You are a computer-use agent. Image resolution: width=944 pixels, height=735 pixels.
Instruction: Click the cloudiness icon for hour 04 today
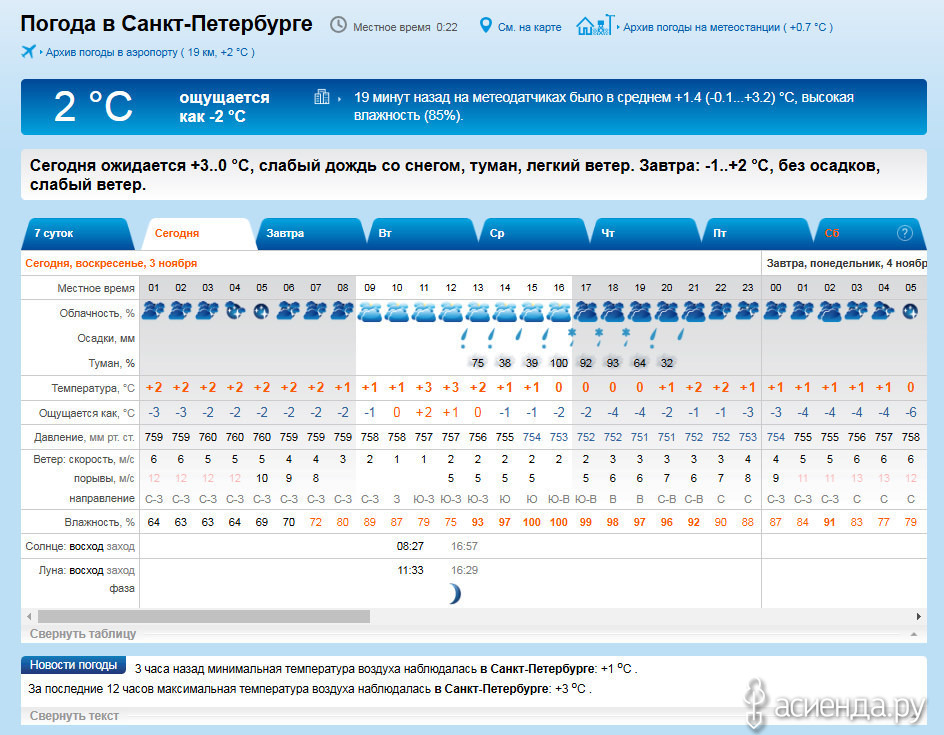pos(235,311)
